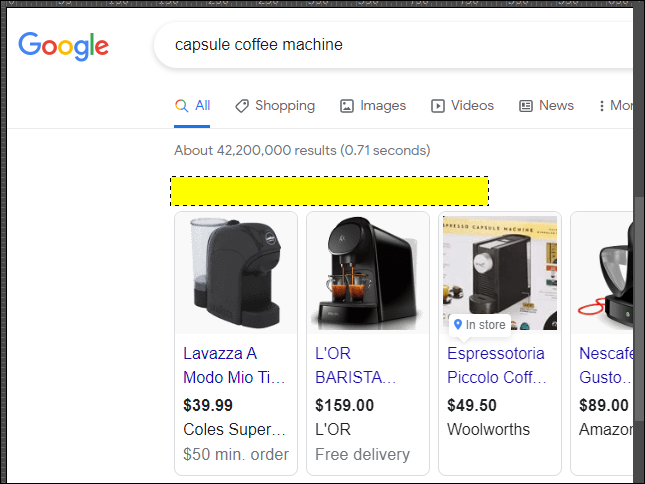Click the Coles Super seller name
645x484 pixels.
point(234,430)
